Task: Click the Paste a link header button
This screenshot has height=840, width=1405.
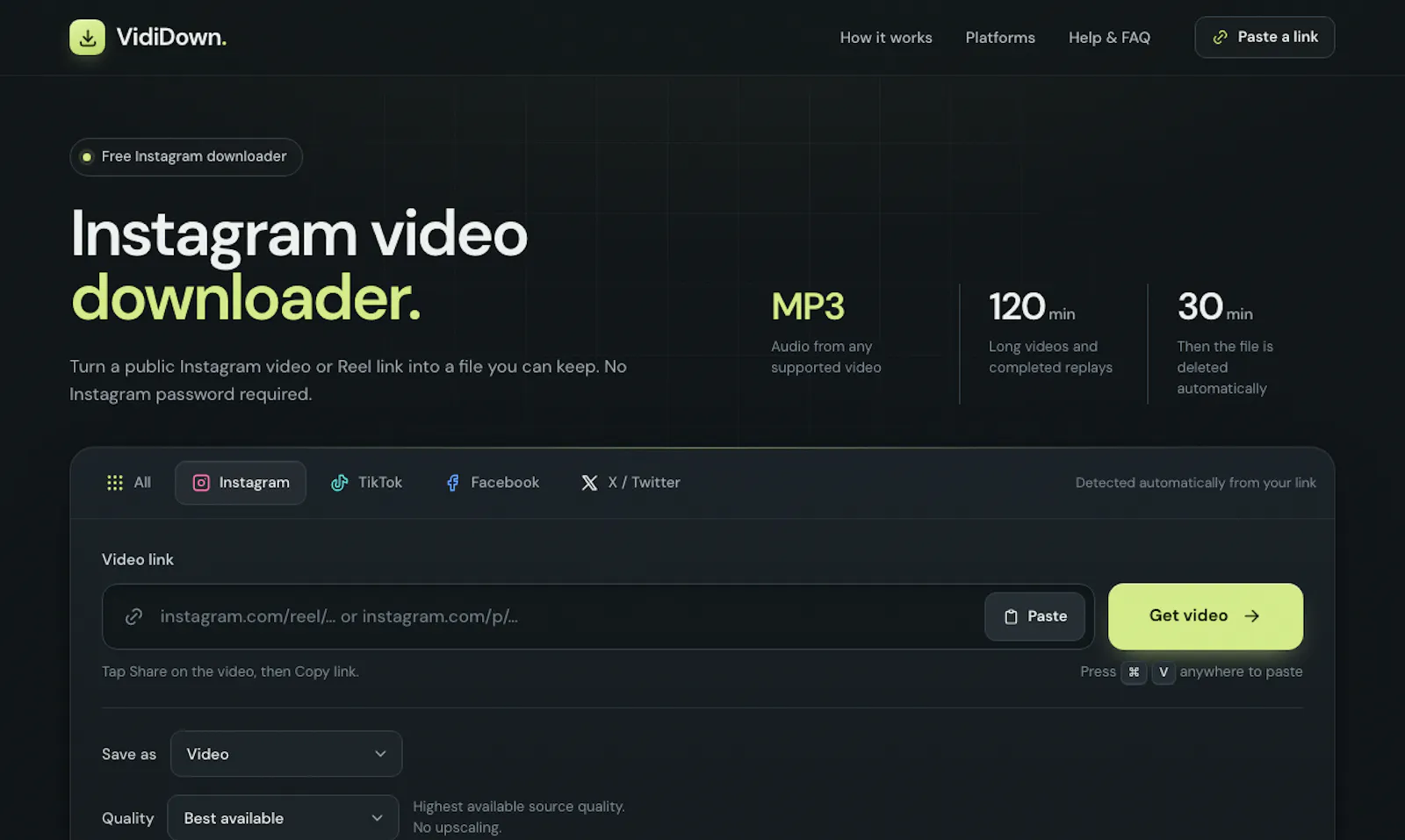Action: point(1264,37)
